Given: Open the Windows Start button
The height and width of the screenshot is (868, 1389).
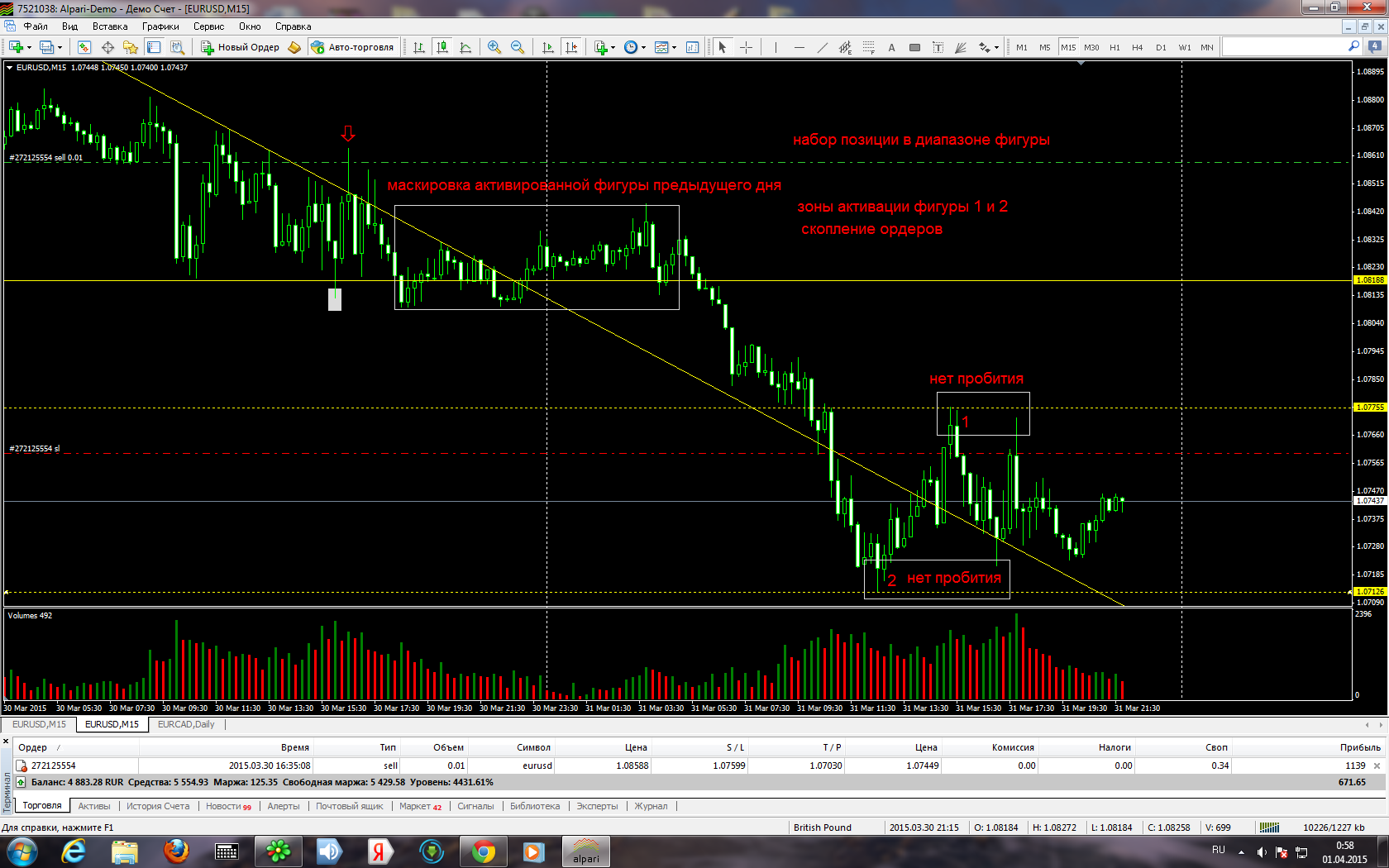Looking at the screenshot, I should 21,851.
